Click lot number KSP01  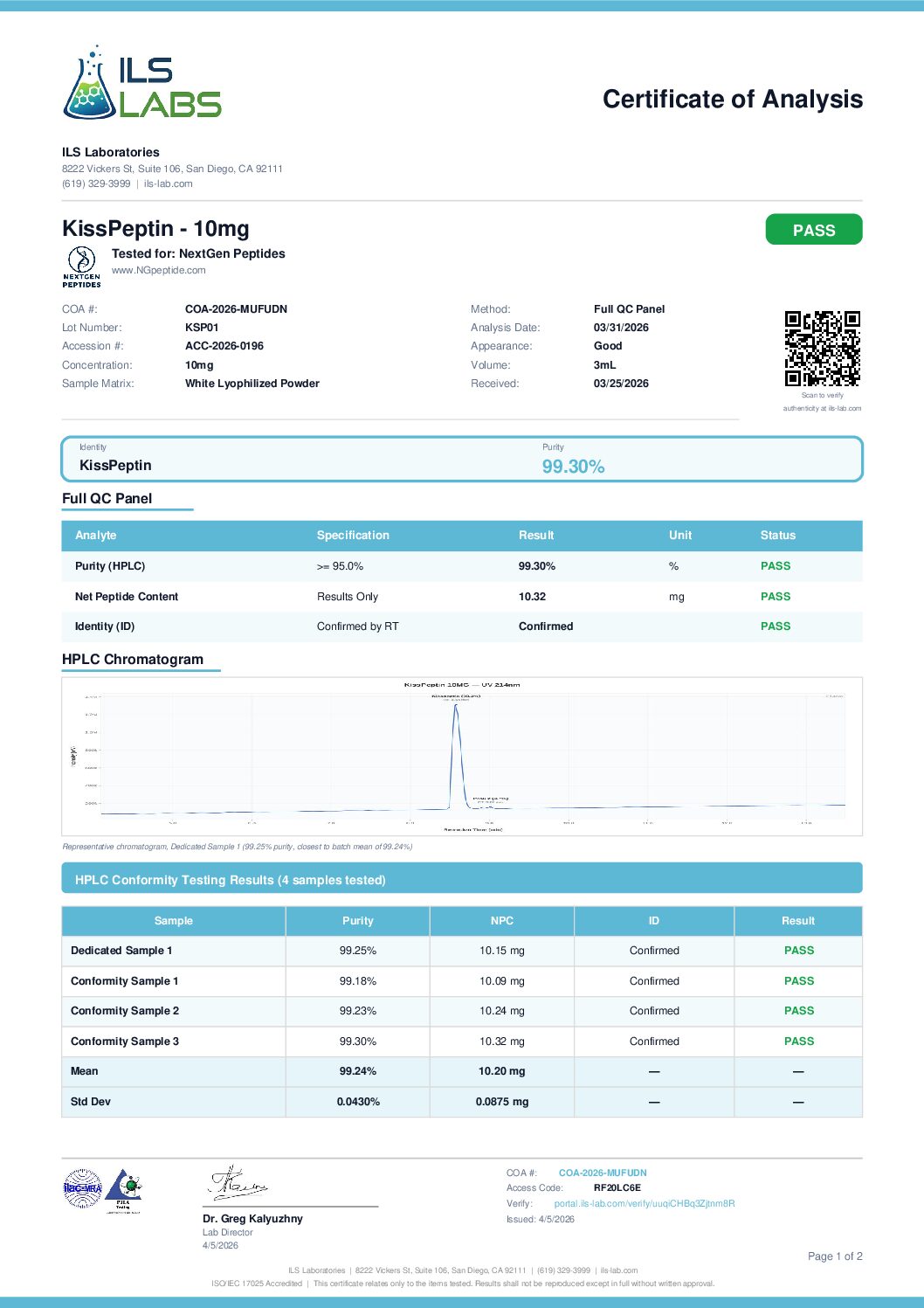tap(202, 328)
